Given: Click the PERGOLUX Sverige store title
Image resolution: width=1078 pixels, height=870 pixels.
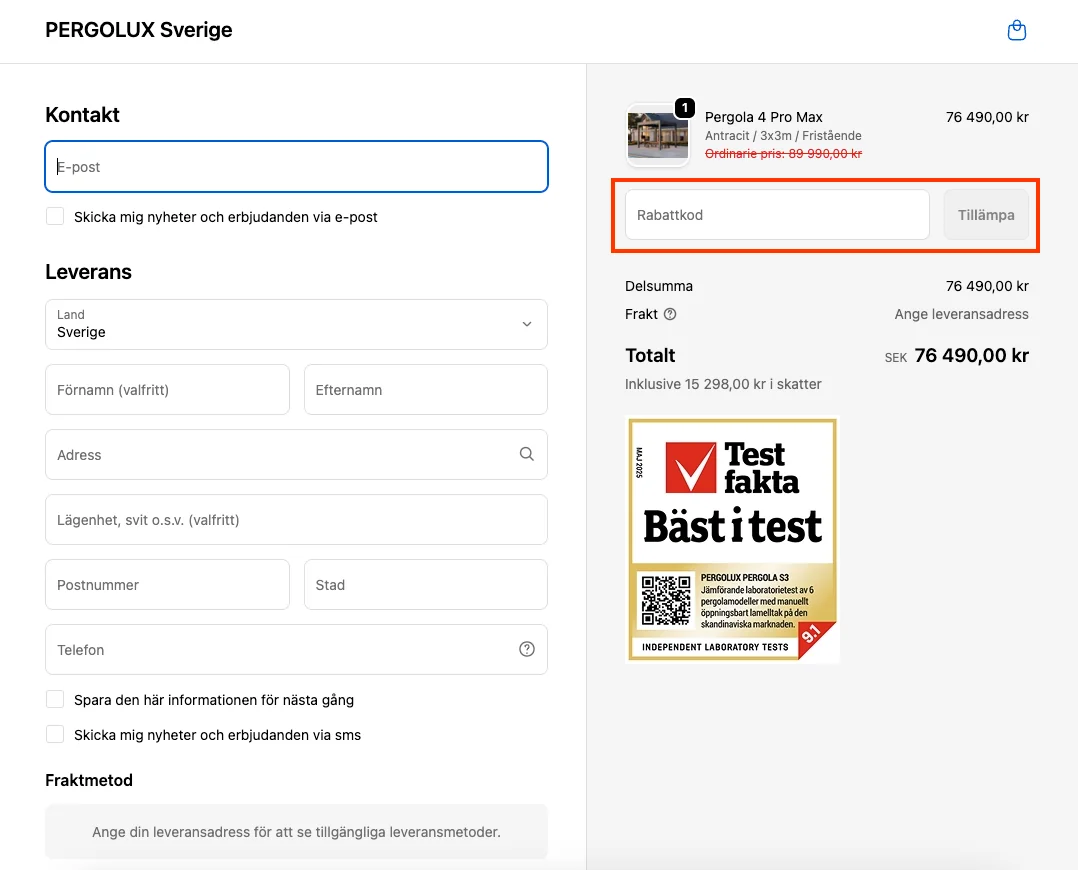Looking at the screenshot, I should (x=139, y=30).
